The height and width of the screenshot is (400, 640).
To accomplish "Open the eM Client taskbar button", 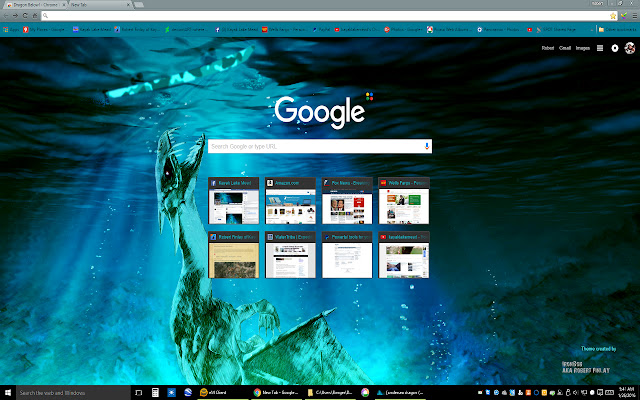I will [x=223, y=393].
